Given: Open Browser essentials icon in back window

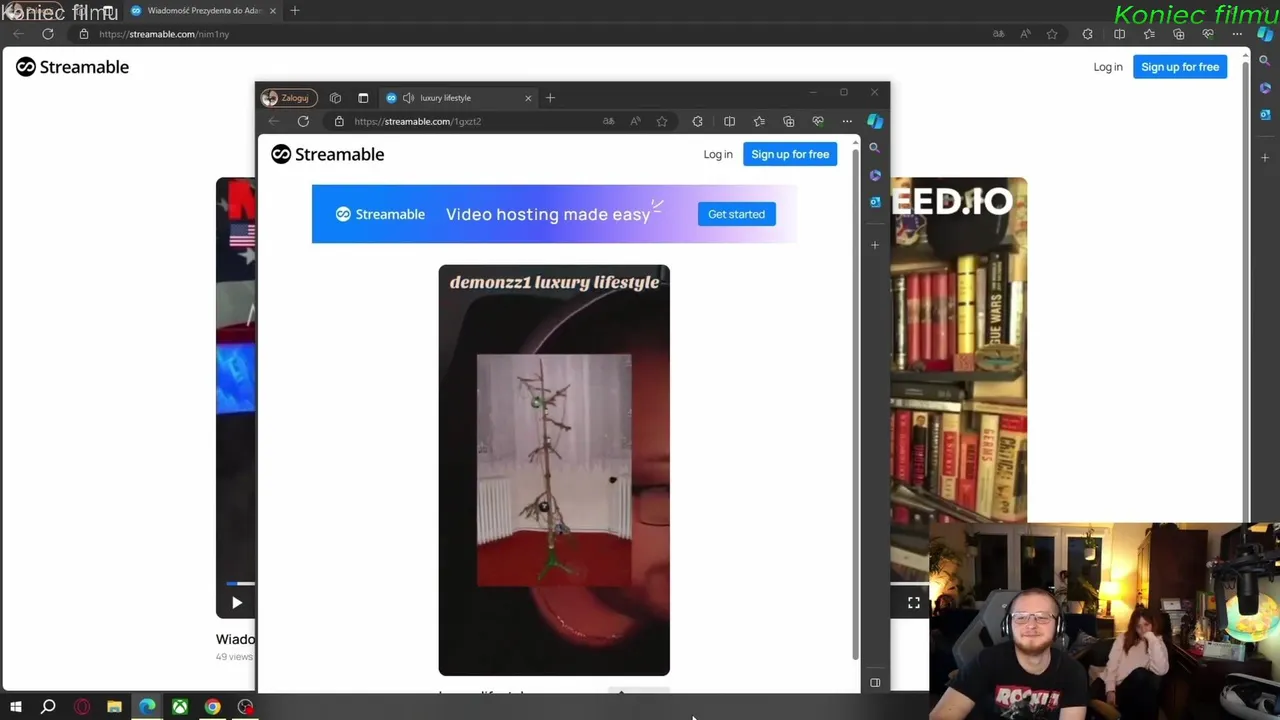Looking at the screenshot, I should (1208, 34).
